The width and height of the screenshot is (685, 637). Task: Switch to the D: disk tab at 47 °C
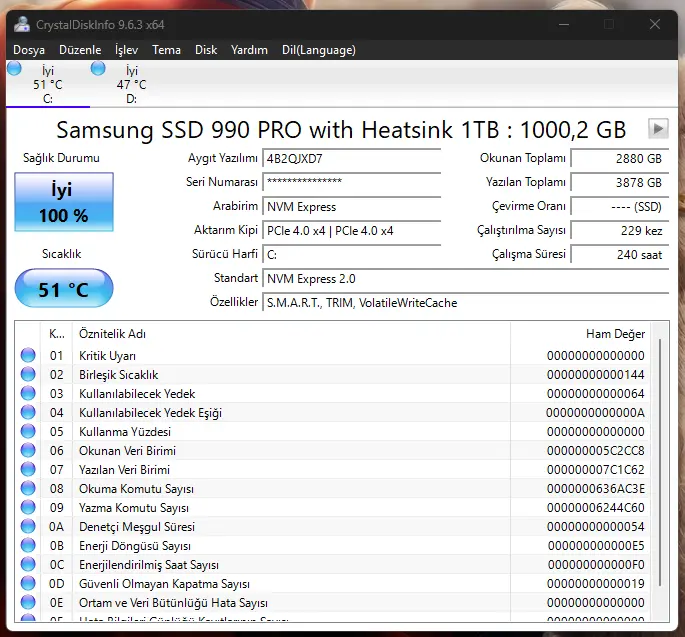[x=131, y=84]
